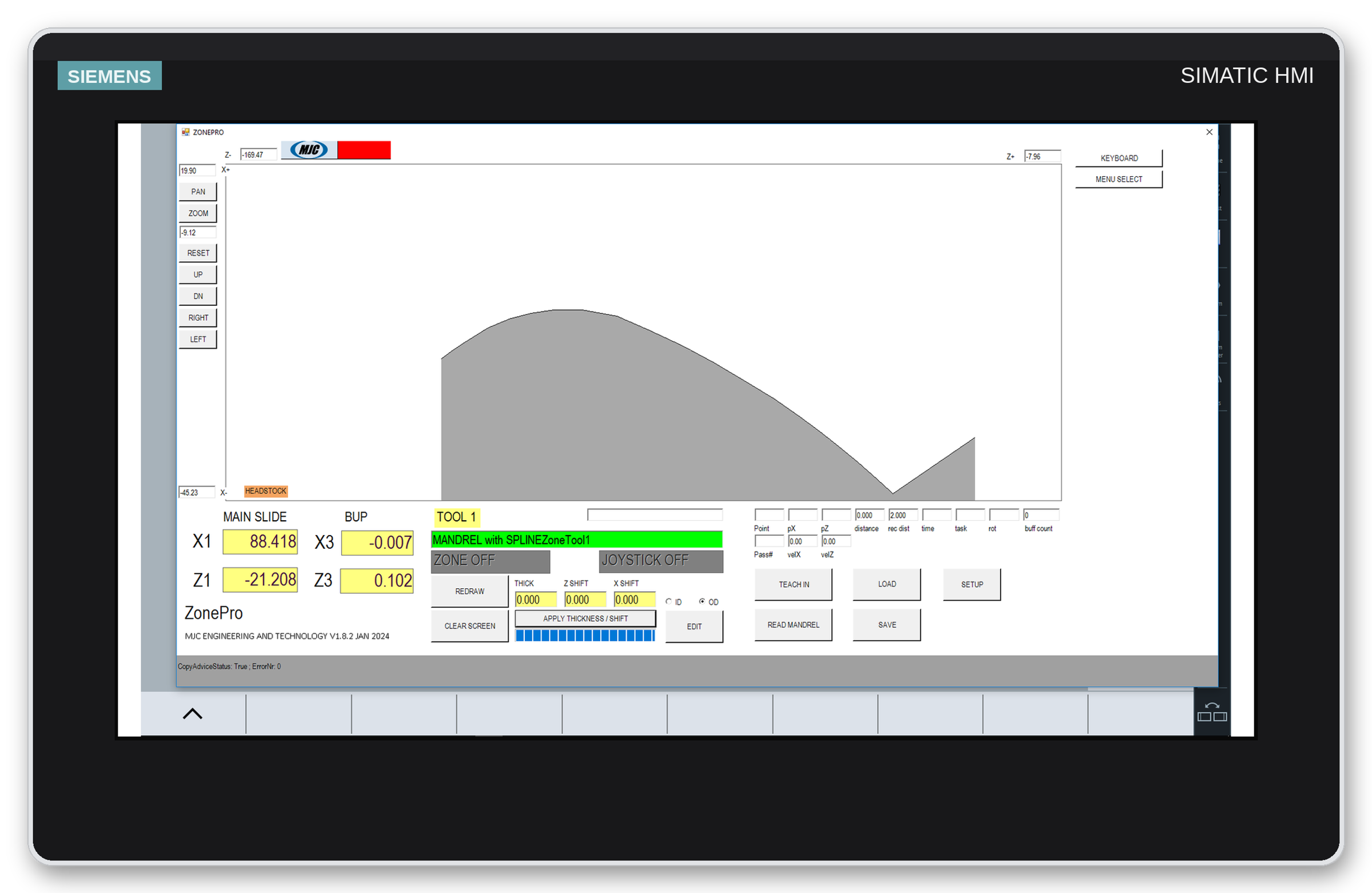The image size is (1372, 893).
Task: Click the rec dist field 2.000
Action: click(x=903, y=515)
